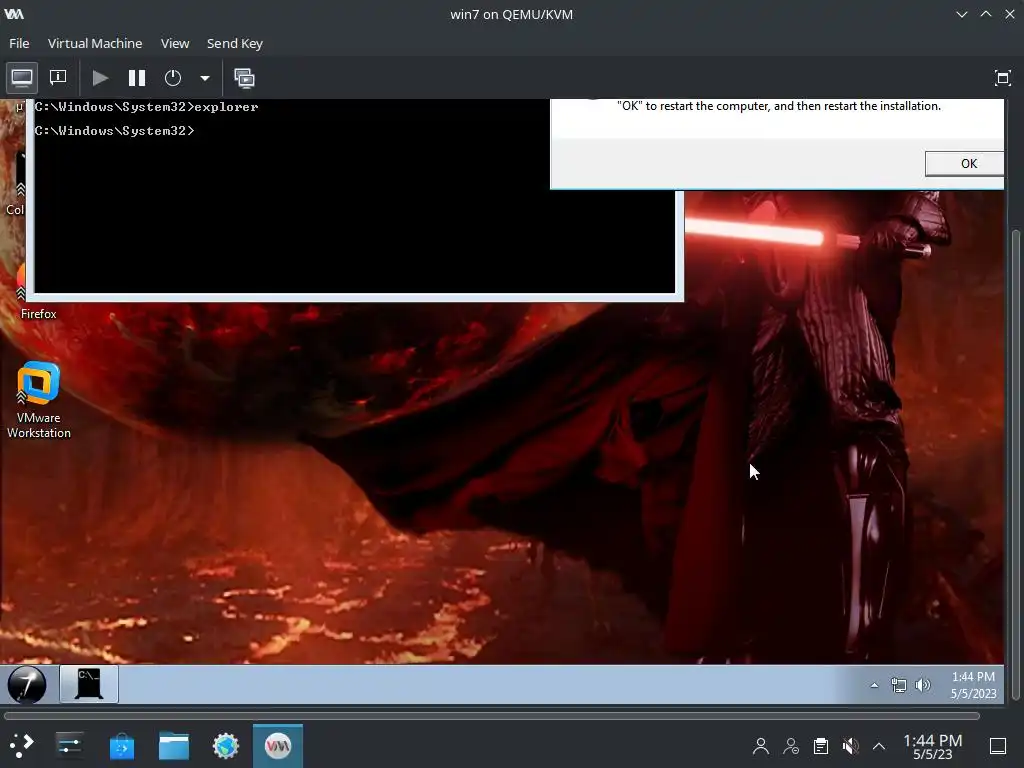Open the KDE panel clock 1:44 PM

click(933, 746)
